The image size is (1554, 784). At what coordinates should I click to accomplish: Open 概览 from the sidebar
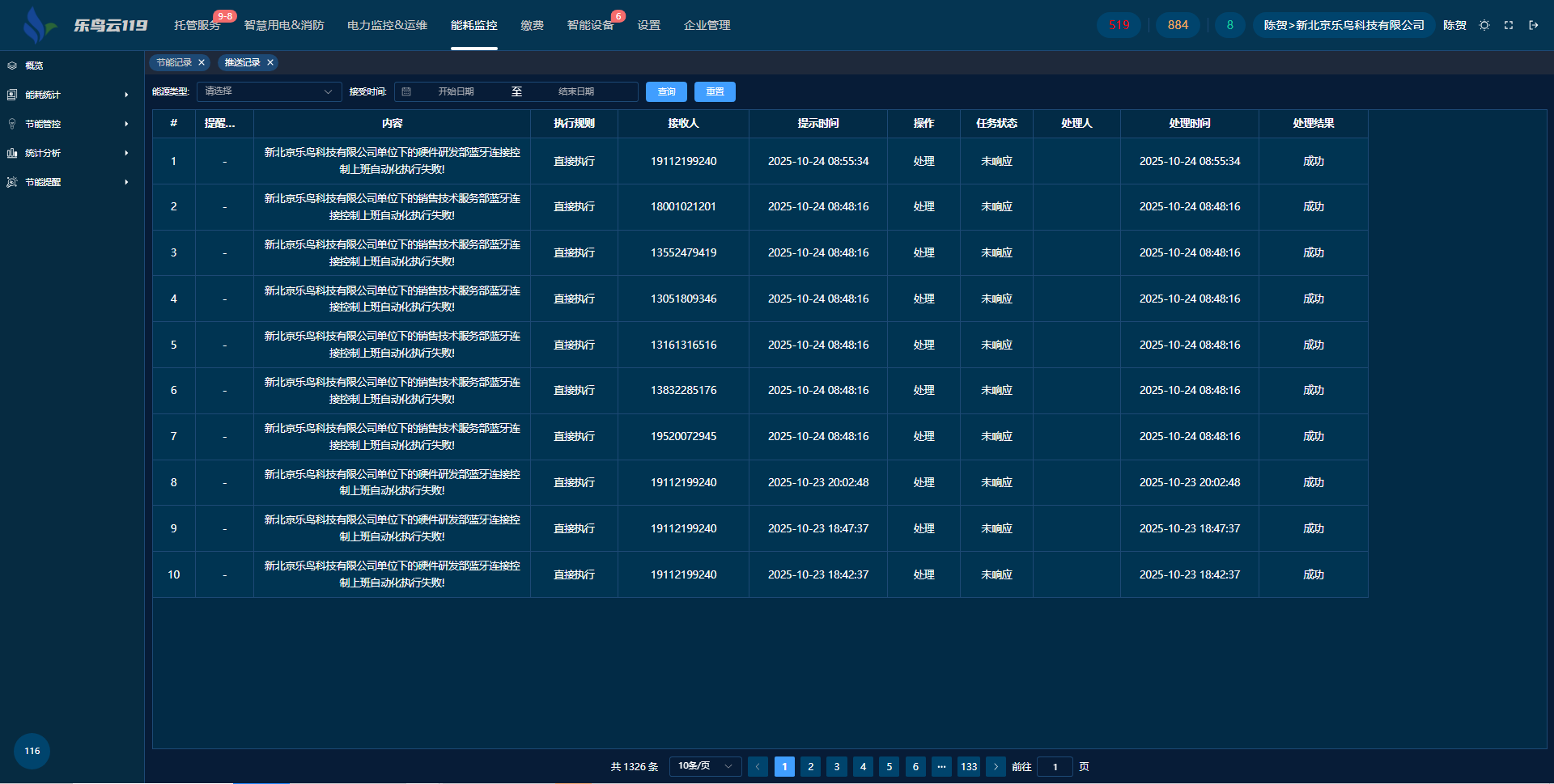pyautogui.click(x=34, y=66)
